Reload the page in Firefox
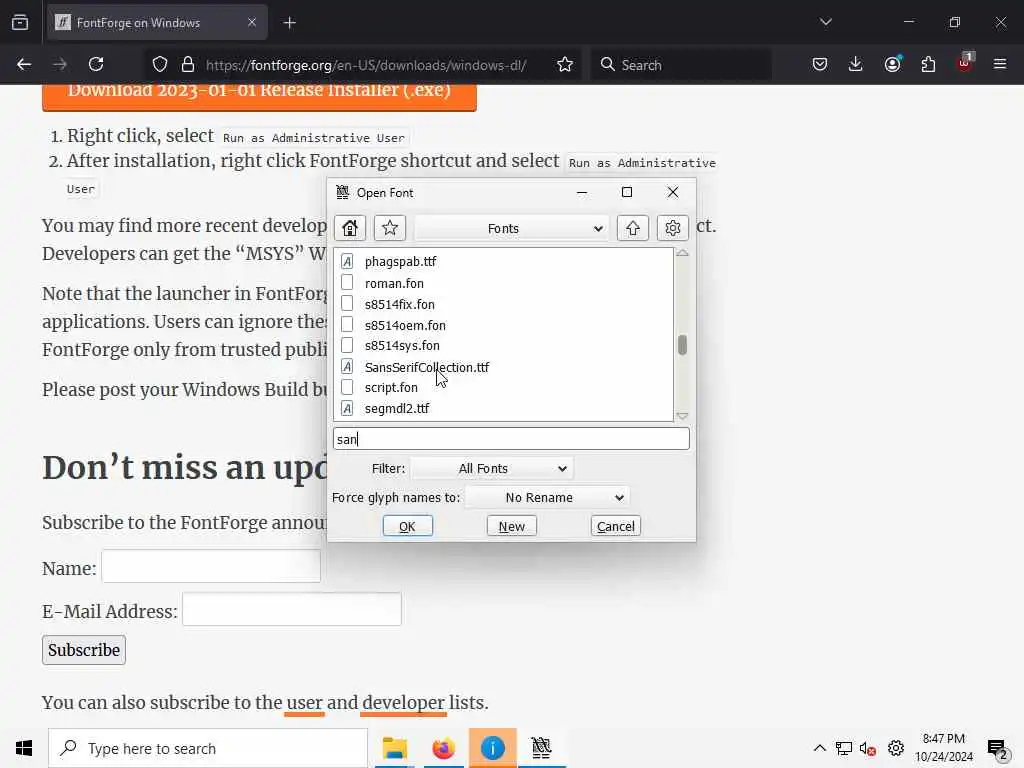 (x=96, y=64)
